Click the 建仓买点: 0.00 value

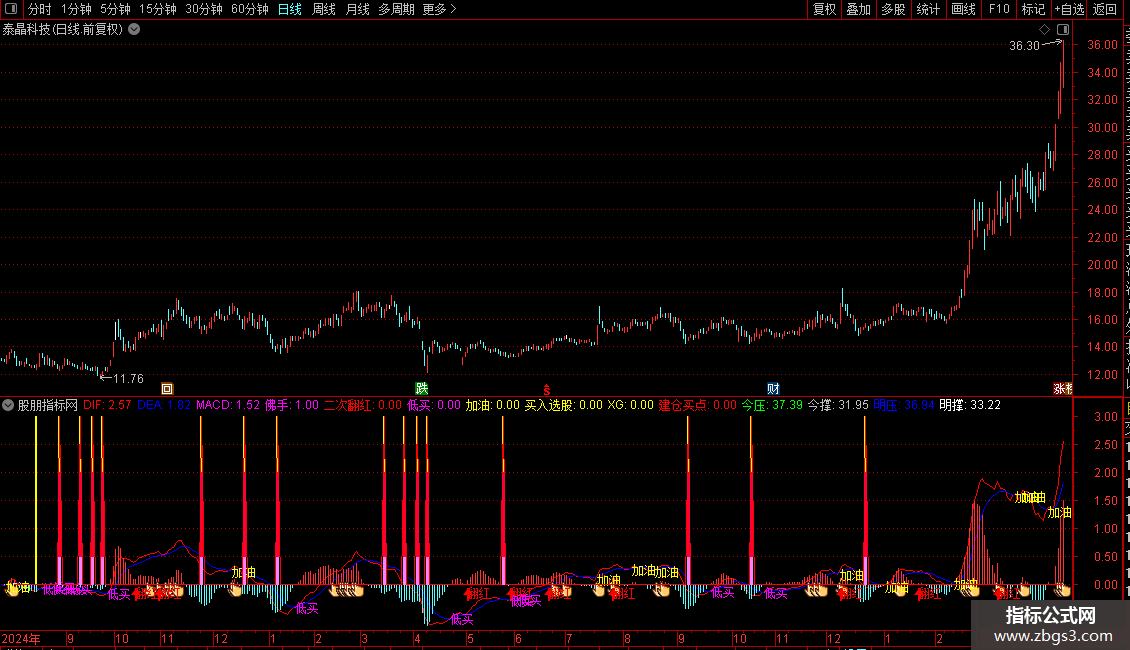coord(698,405)
